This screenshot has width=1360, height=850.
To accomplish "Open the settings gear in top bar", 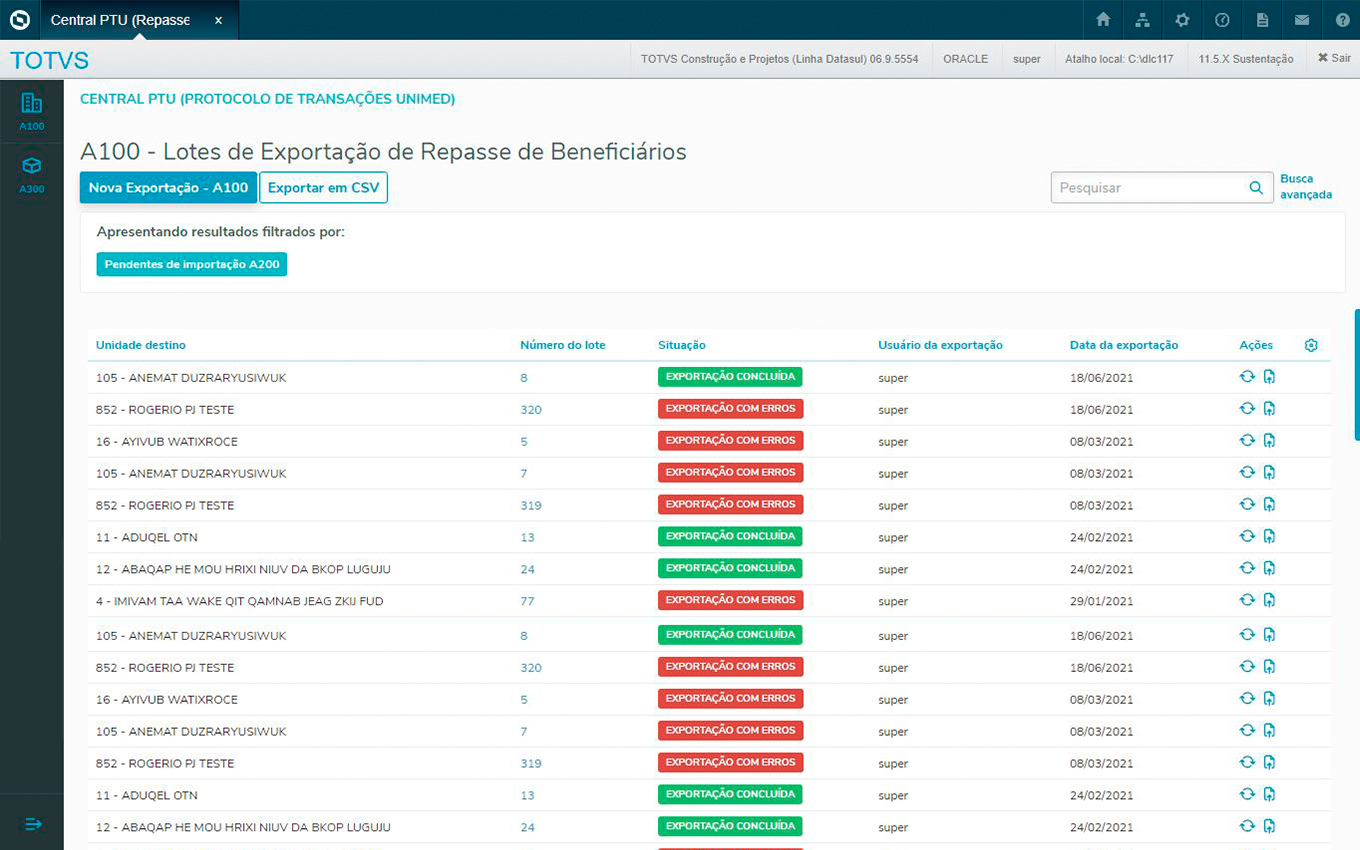I will click(1182, 20).
